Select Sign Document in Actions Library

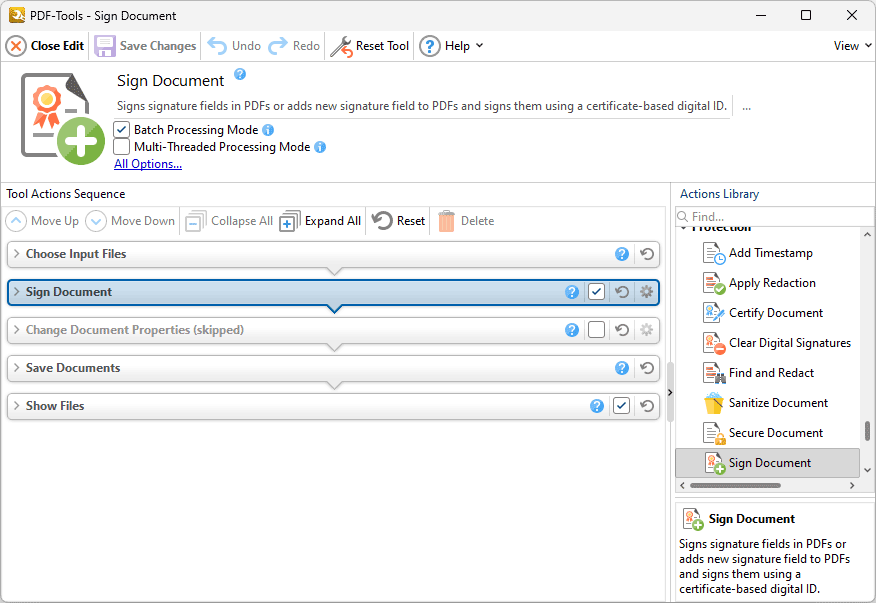[x=768, y=463]
